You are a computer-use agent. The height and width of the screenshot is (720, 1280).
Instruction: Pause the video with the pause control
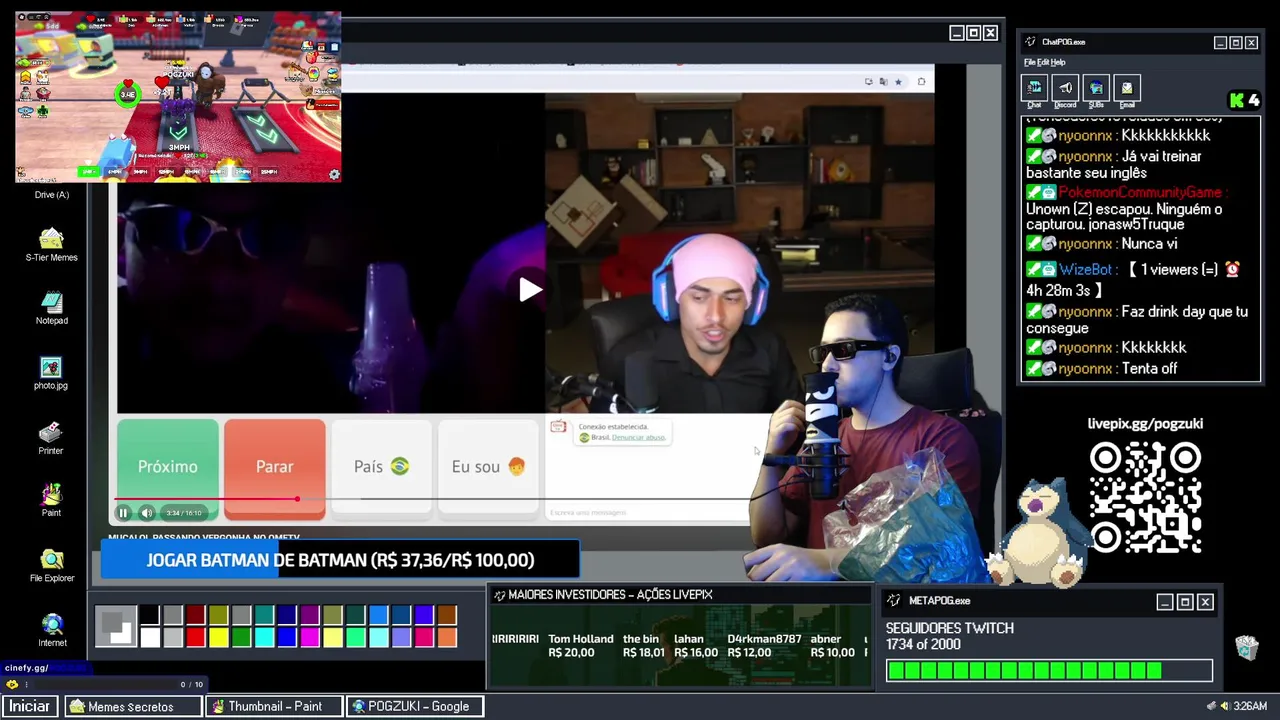pos(123,513)
